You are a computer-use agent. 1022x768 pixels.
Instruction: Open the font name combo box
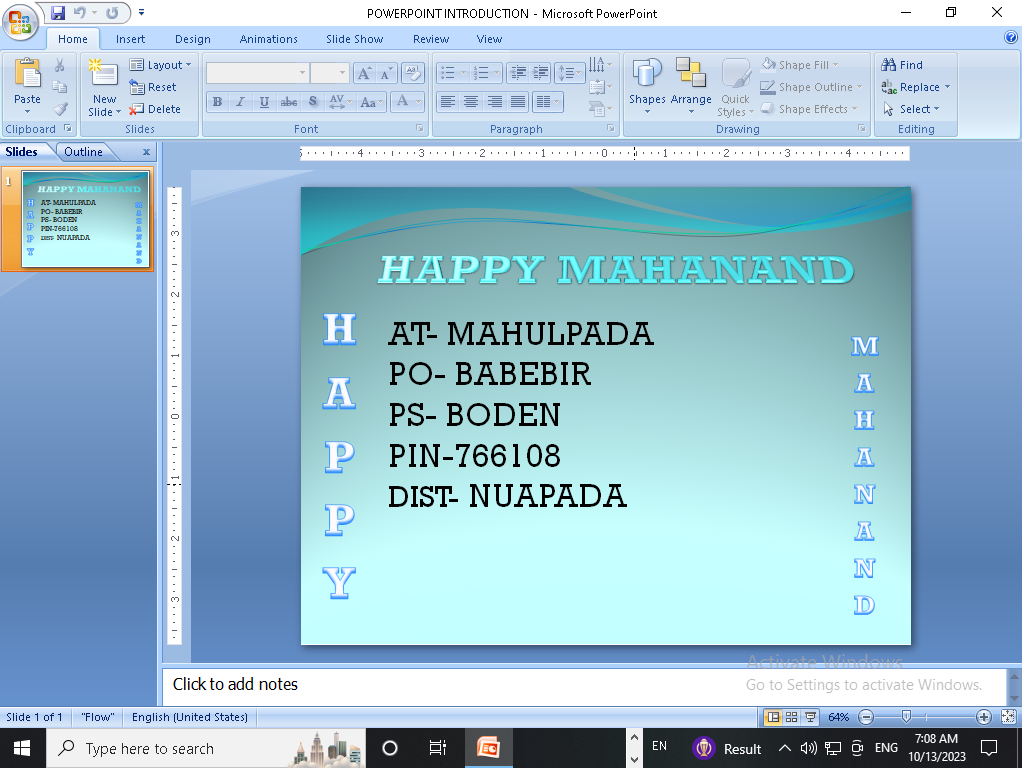point(257,73)
